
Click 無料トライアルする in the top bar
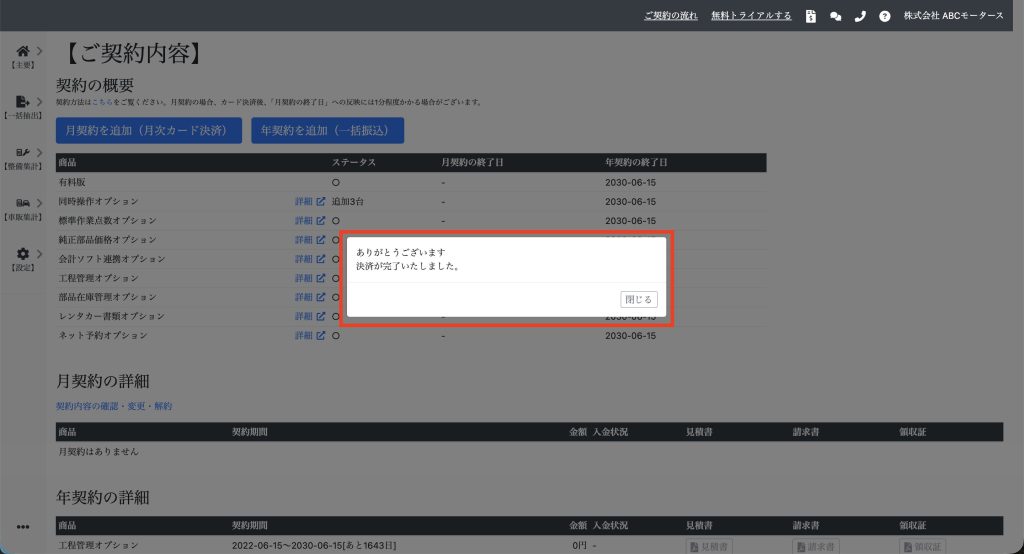coord(751,16)
